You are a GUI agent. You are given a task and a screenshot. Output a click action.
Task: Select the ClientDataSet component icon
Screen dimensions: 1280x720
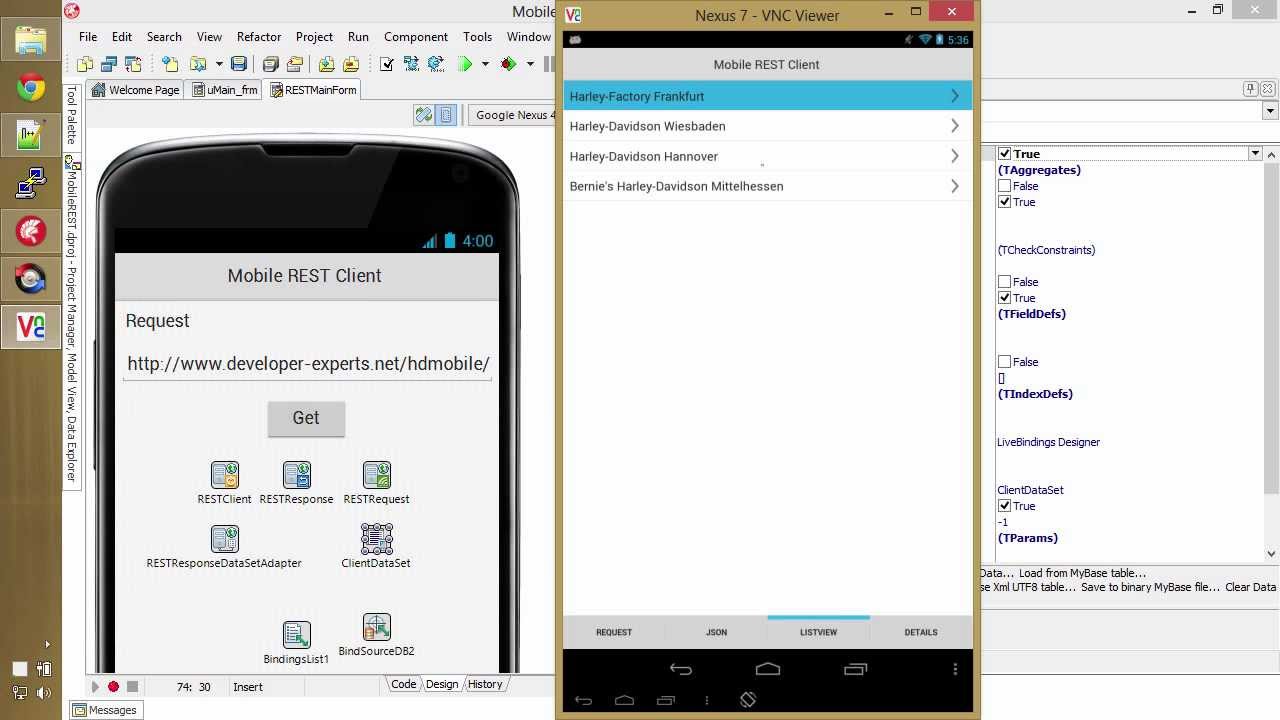(377, 538)
